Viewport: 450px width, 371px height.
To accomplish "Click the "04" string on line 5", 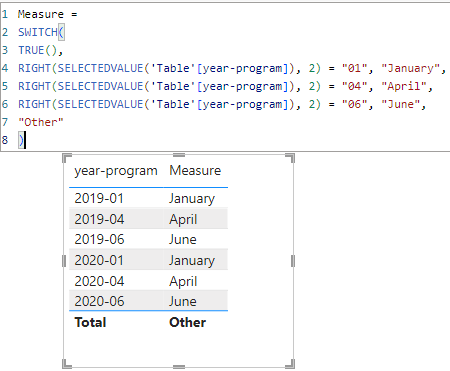I will tap(355, 86).
